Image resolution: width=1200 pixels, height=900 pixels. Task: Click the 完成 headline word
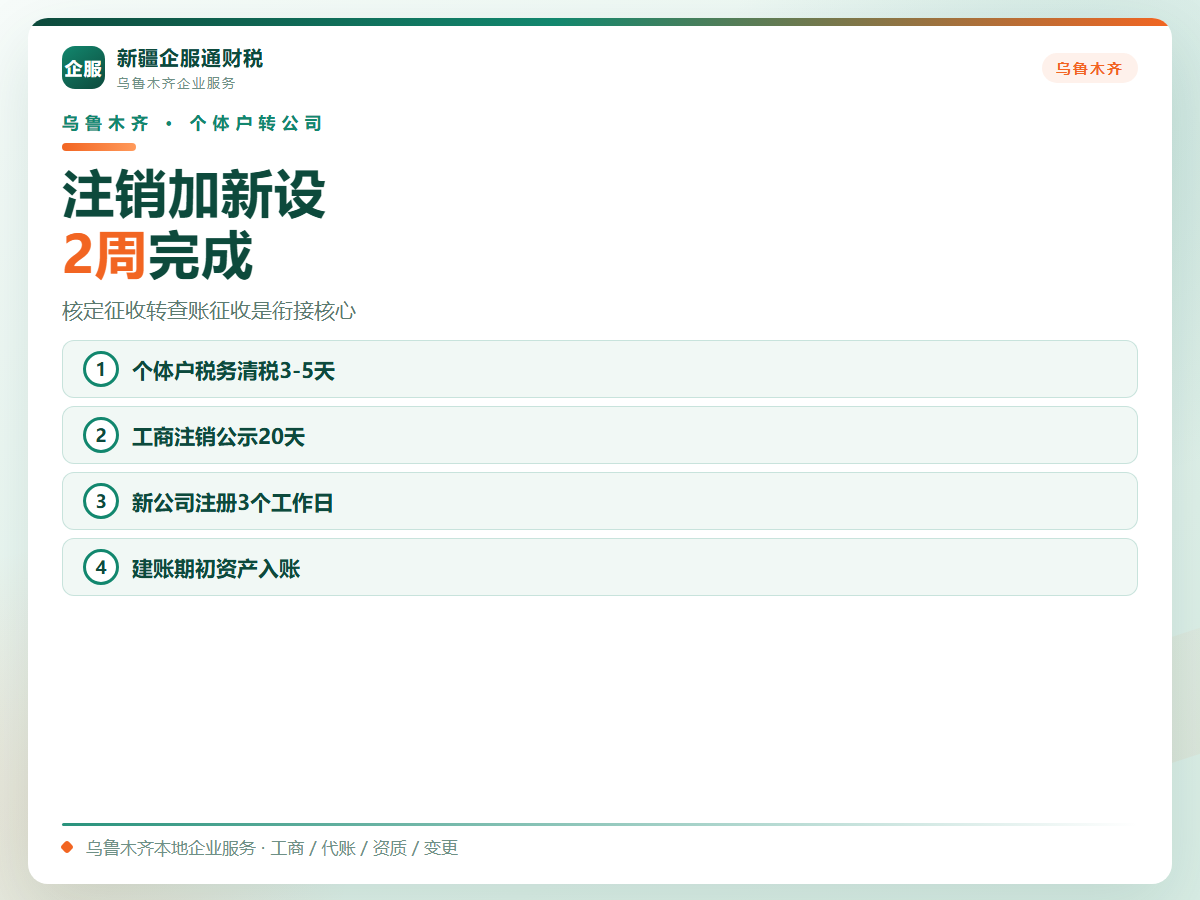click(200, 255)
